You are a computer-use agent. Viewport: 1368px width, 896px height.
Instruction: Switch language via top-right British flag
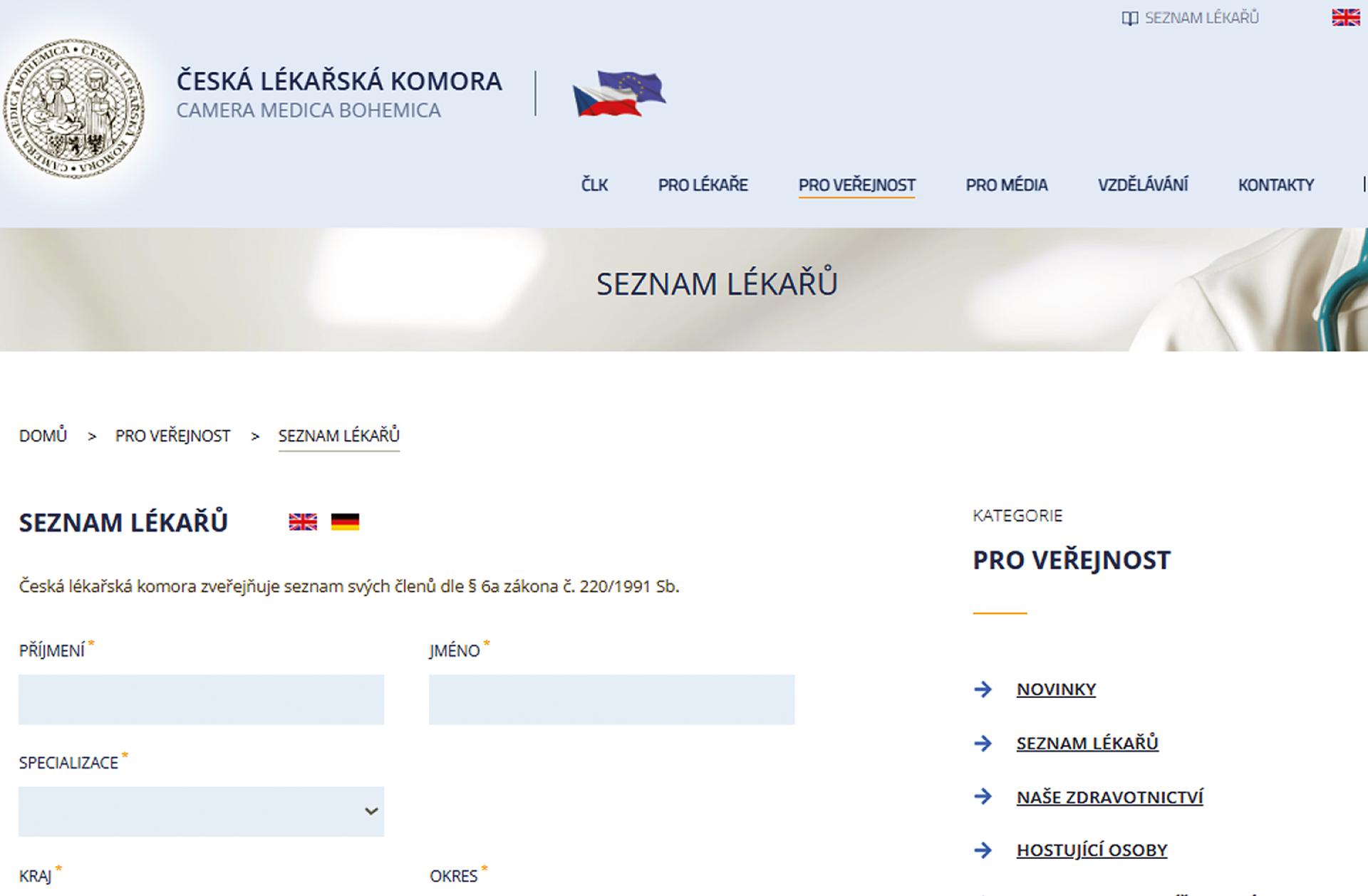pyautogui.click(x=1344, y=16)
